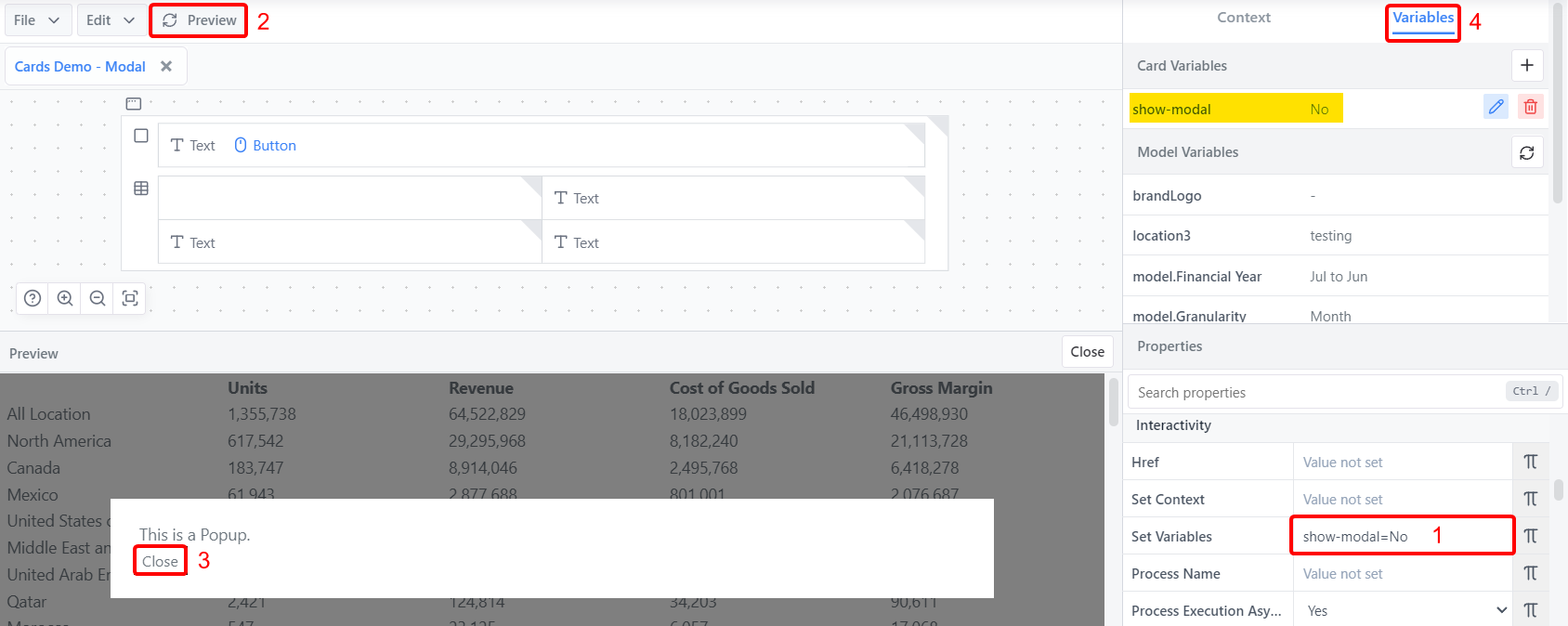1568x626 pixels.
Task: Open the formula editor for Set Variables
Action: [1530, 535]
